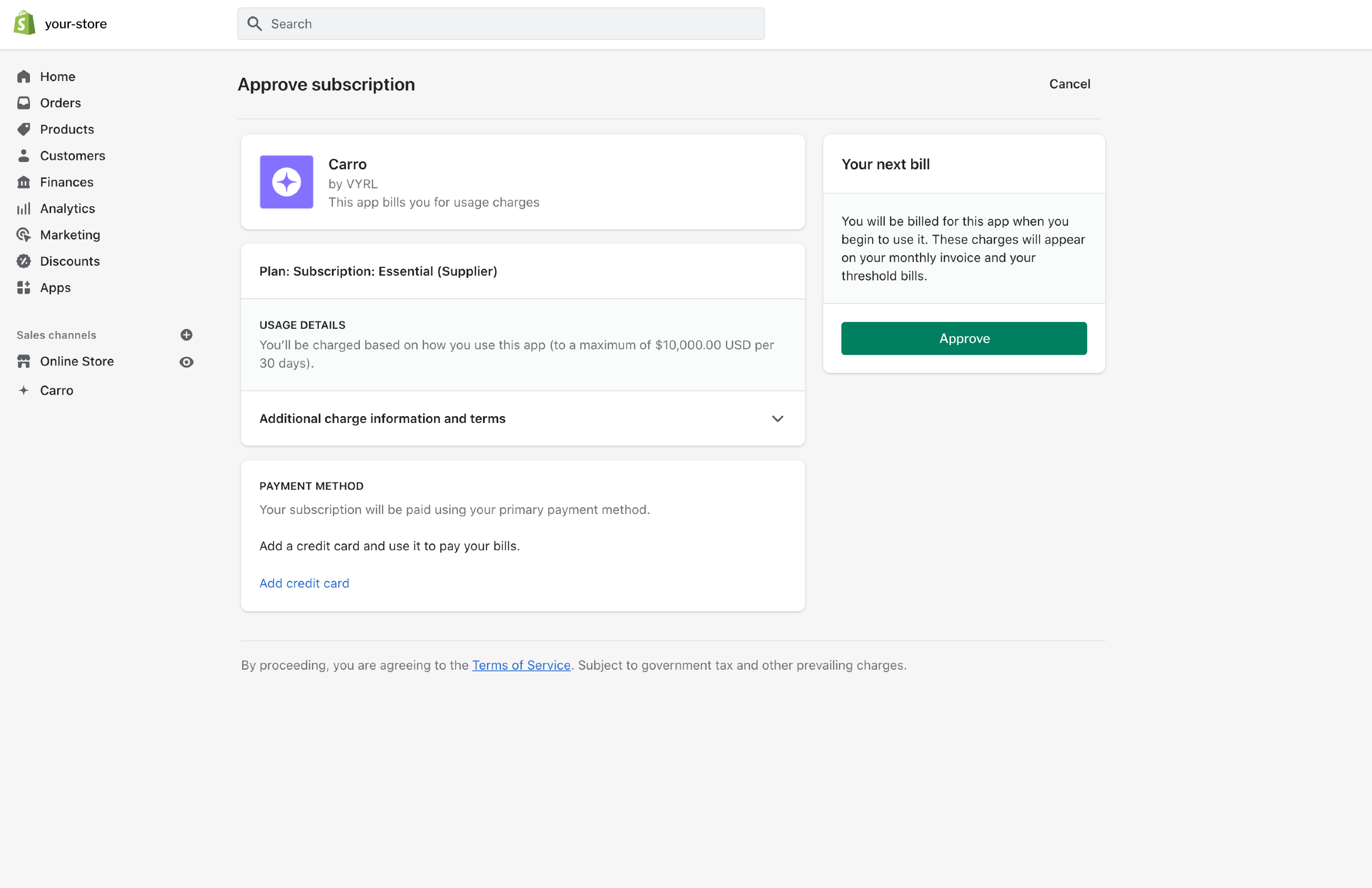Click the Shopify bag logo
This screenshot has width=1372, height=888.
pos(24,23)
